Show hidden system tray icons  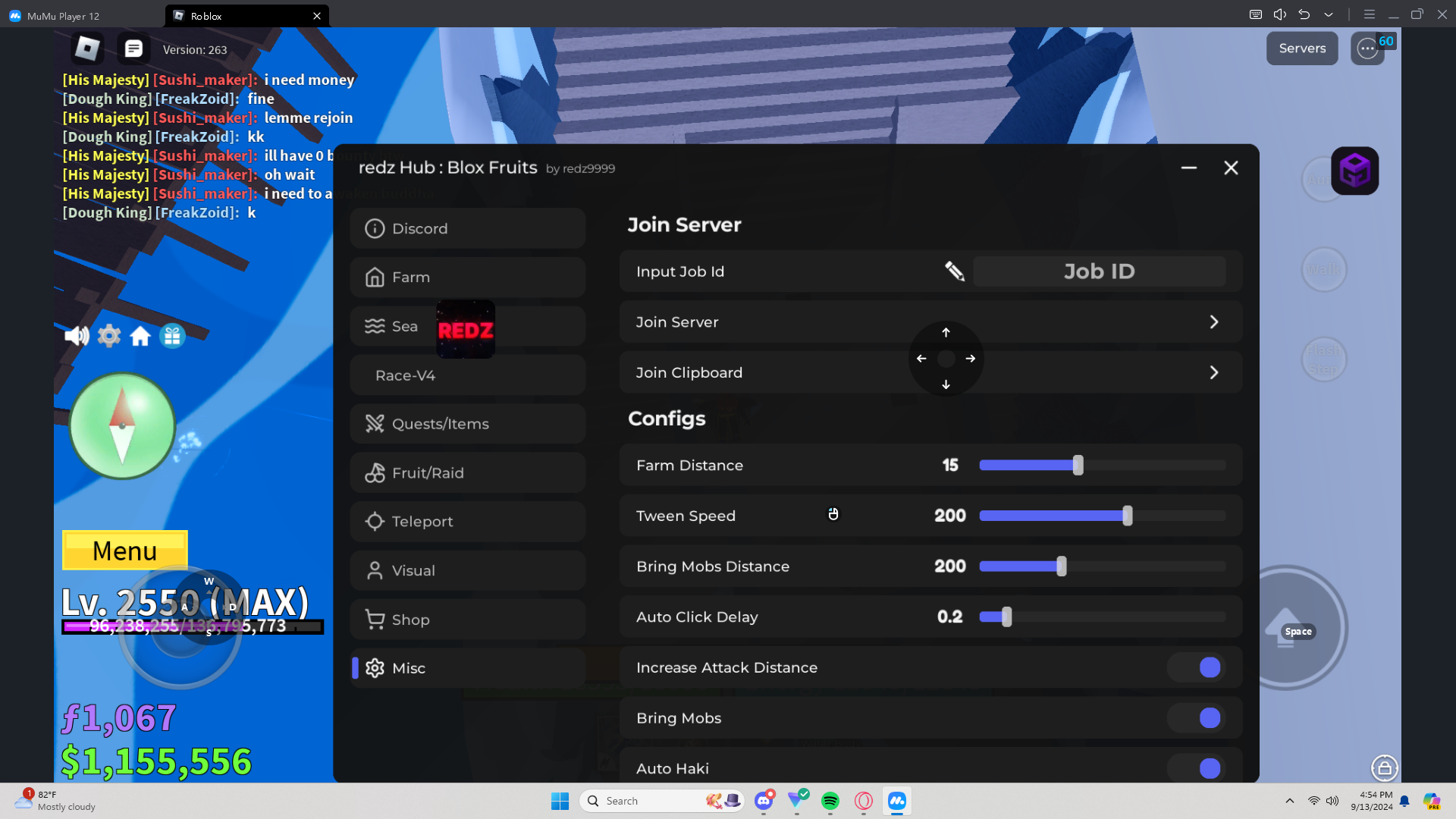[1290, 801]
